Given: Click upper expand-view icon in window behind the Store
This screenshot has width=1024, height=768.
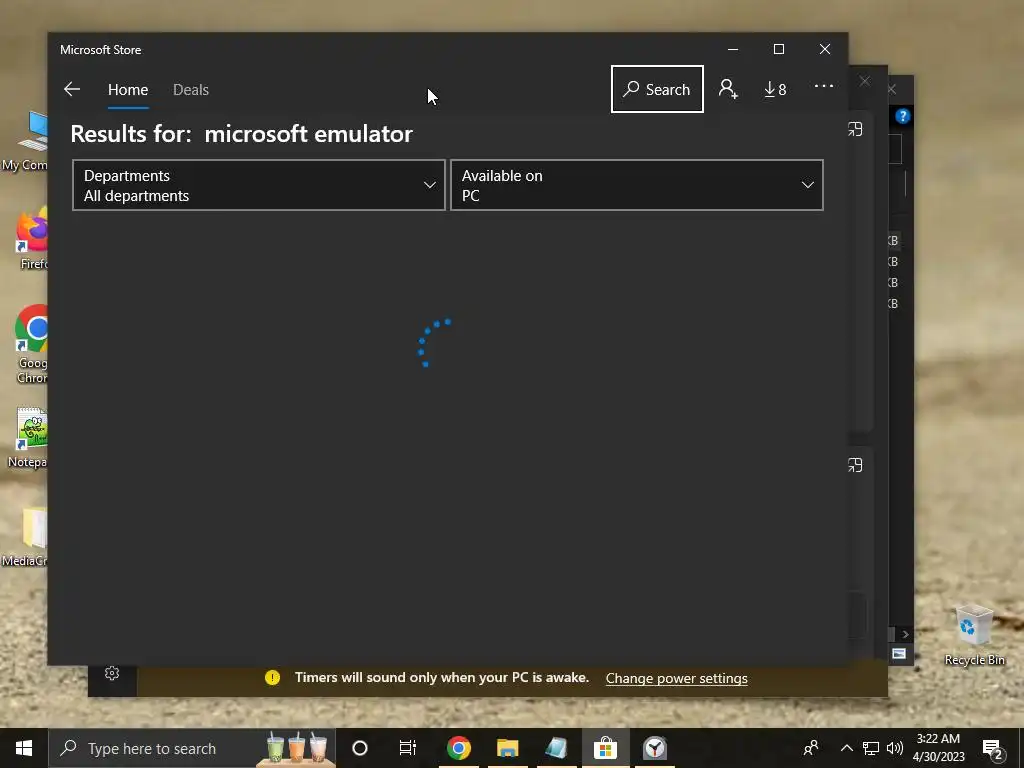Looking at the screenshot, I should [x=855, y=129].
